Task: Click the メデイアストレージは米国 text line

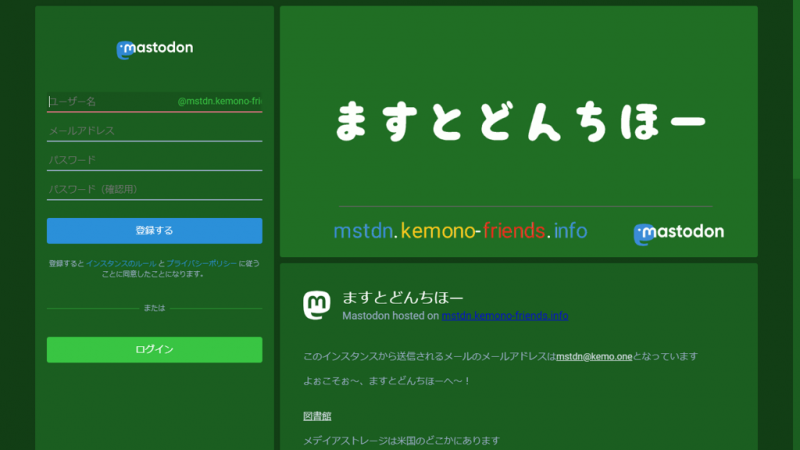Action: (x=402, y=440)
